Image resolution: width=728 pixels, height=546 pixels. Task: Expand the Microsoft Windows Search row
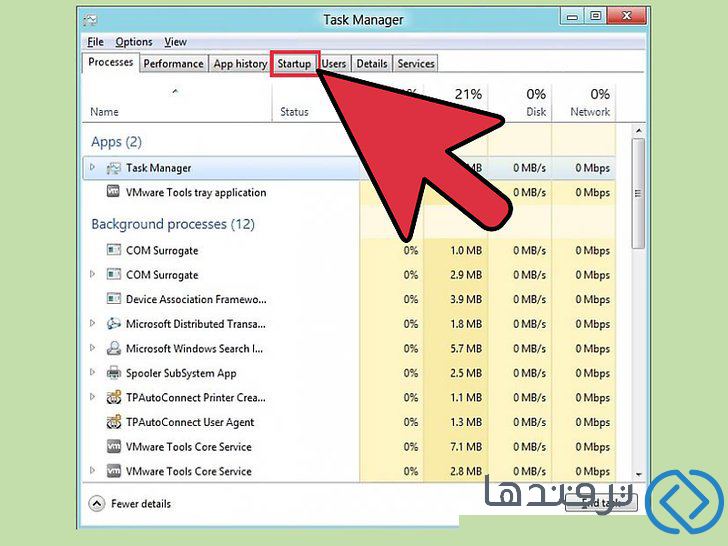pos(92,347)
